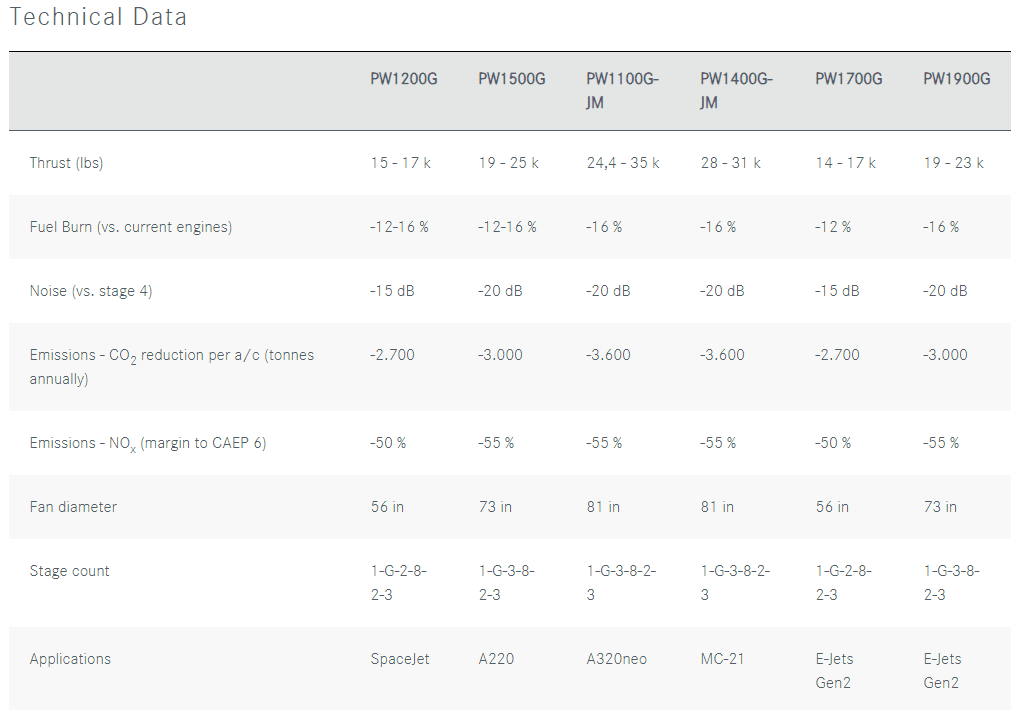Select the Stage count row label
Image resolution: width=1020 pixels, height=710 pixels.
[x=69, y=571]
